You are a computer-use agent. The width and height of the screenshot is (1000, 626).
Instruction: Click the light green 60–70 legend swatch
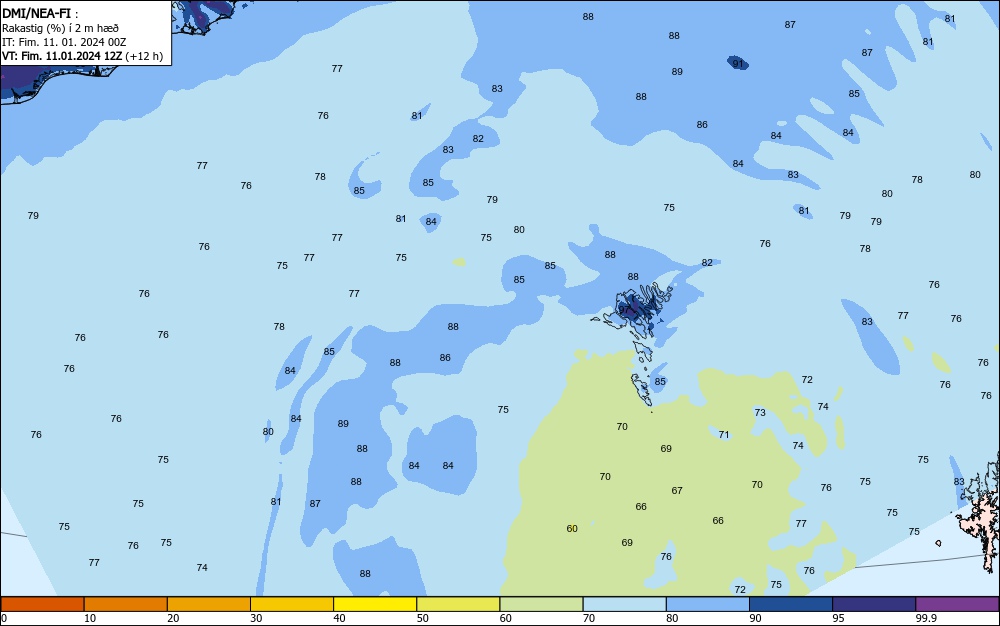(541, 604)
